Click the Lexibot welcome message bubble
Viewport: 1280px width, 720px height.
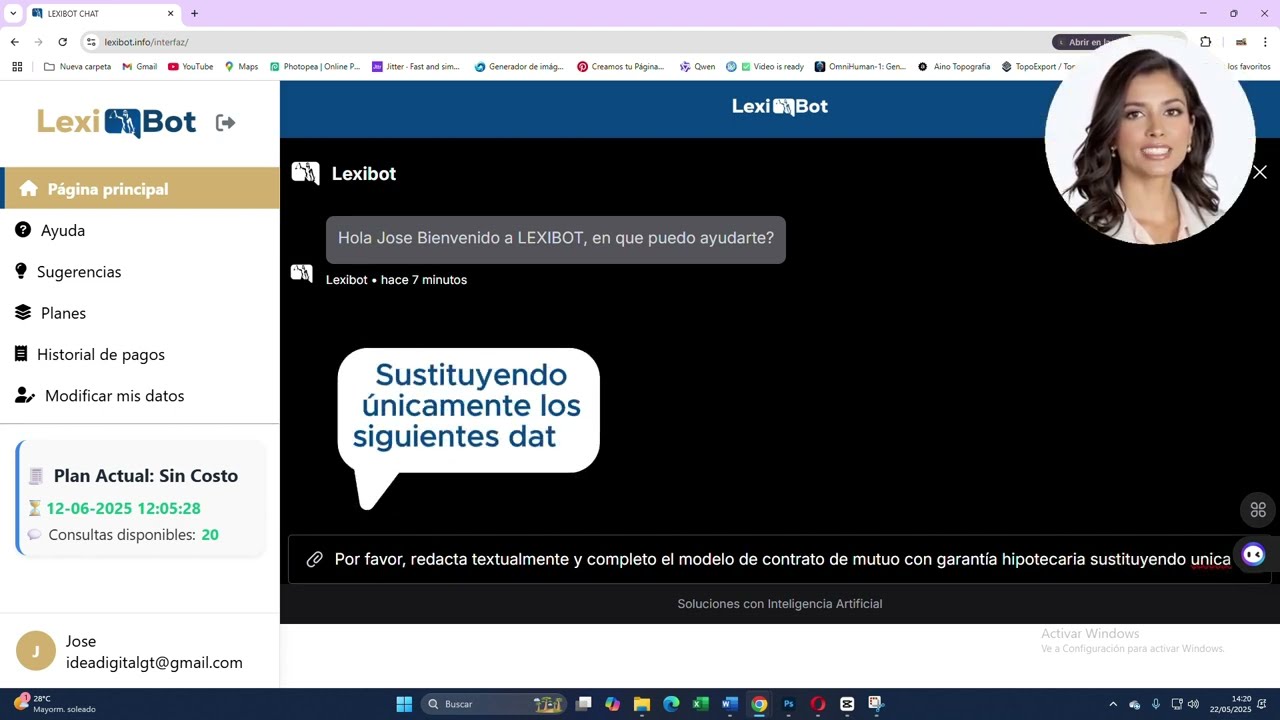tap(556, 238)
